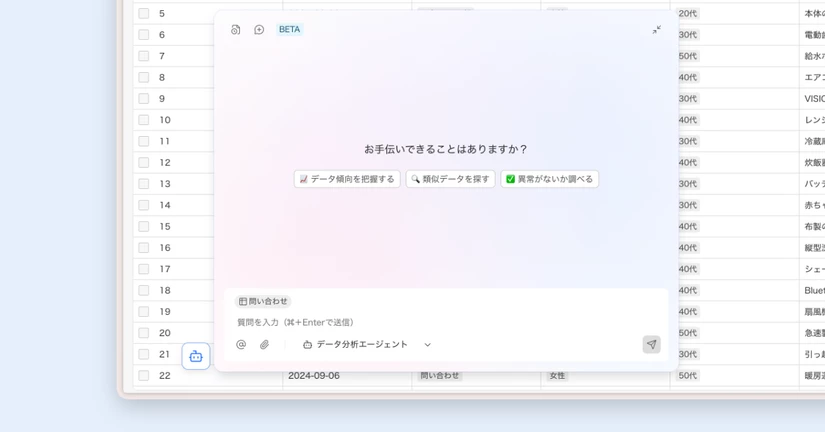Toggle the robot assistant launcher button
Image resolution: width=825 pixels, height=432 pixels.
point(196,356)
